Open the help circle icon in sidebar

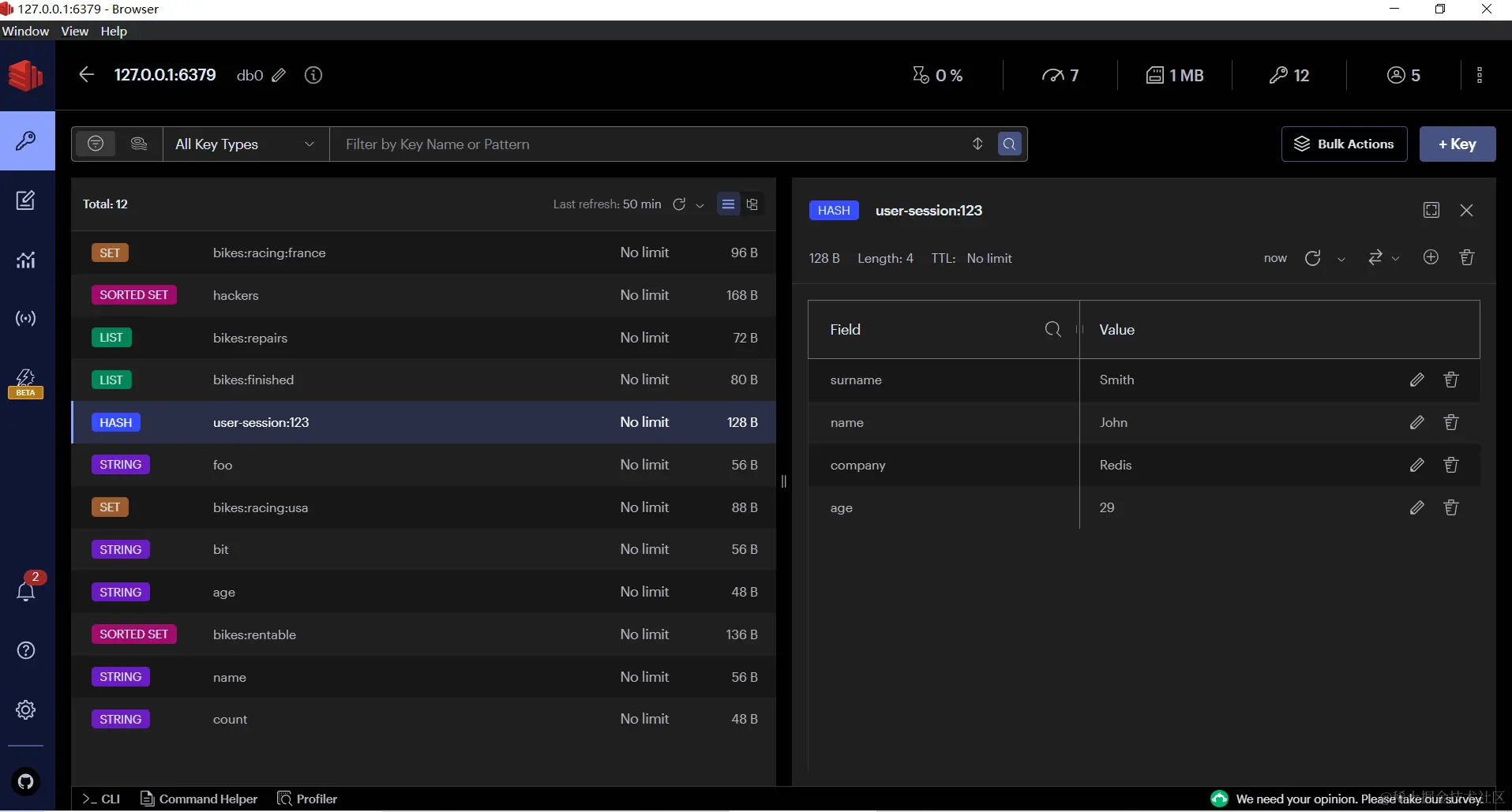point(26,650)
